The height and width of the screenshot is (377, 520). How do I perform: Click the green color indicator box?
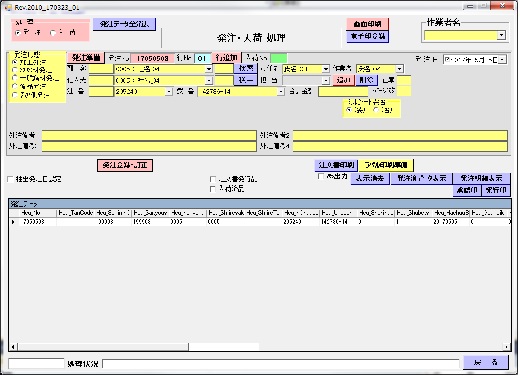279,58
